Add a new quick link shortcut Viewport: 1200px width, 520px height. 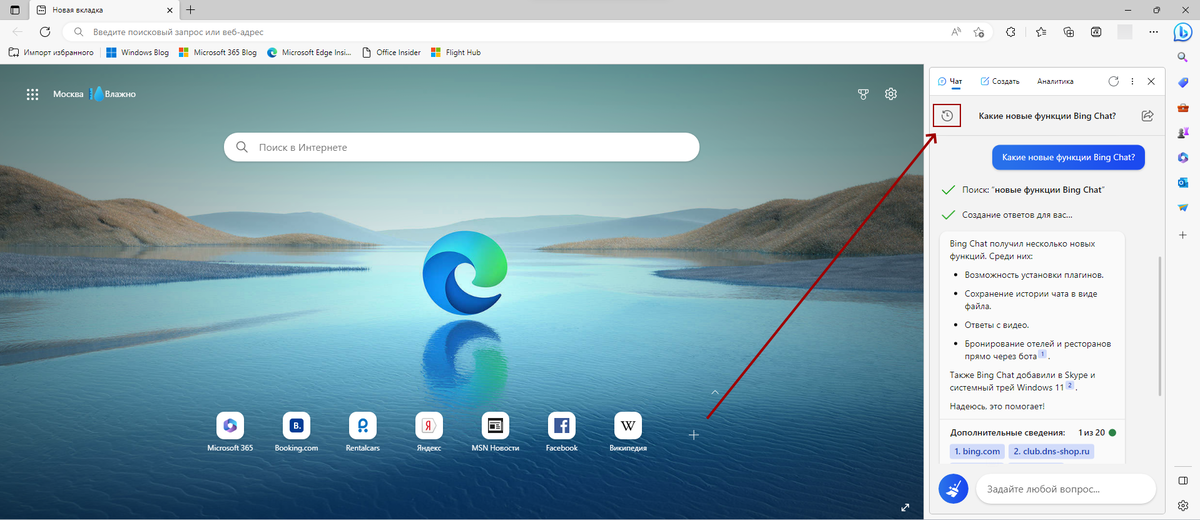tap(694, 434)
